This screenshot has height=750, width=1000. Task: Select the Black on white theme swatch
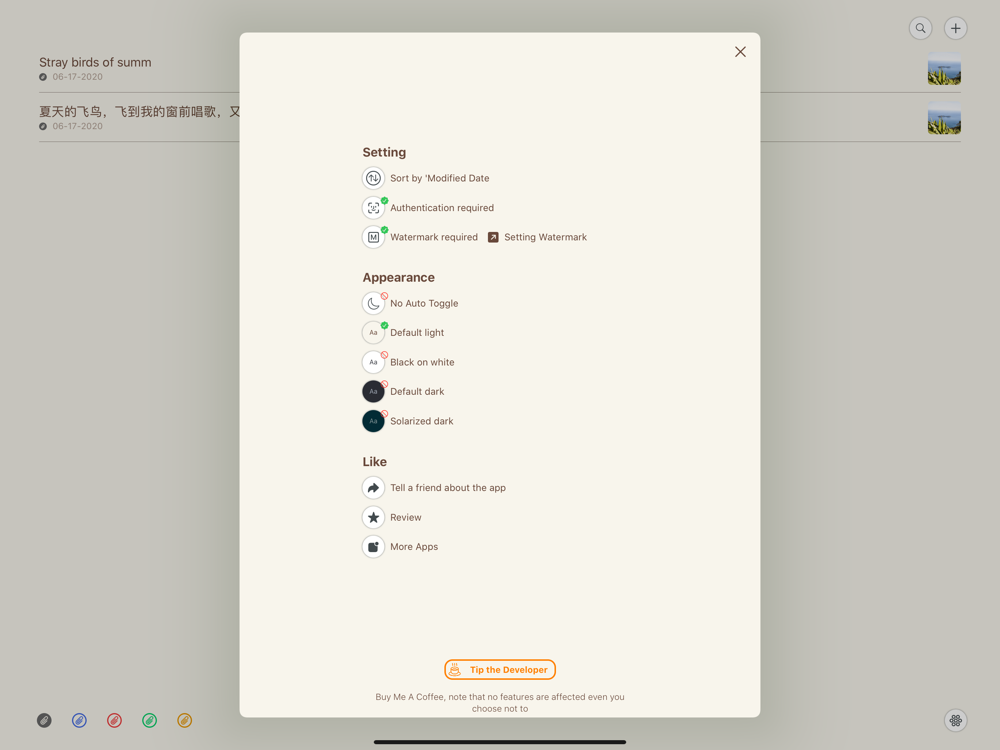pyautogui.click(x=373, y=362)
